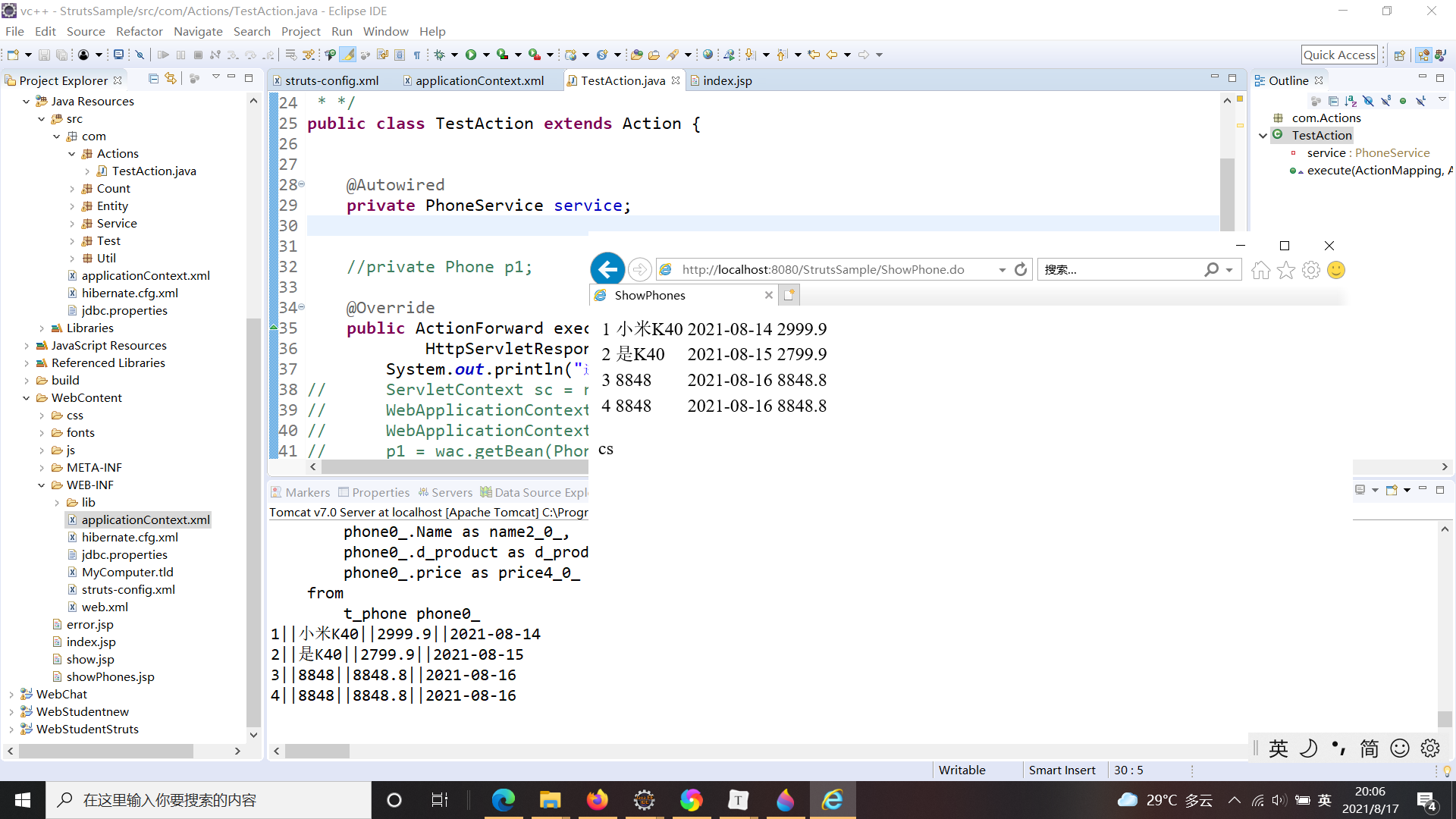Open Firefox from the taskbar
Screen dimensions: 1456x819
pyautogui.click(x=597, y=799)
